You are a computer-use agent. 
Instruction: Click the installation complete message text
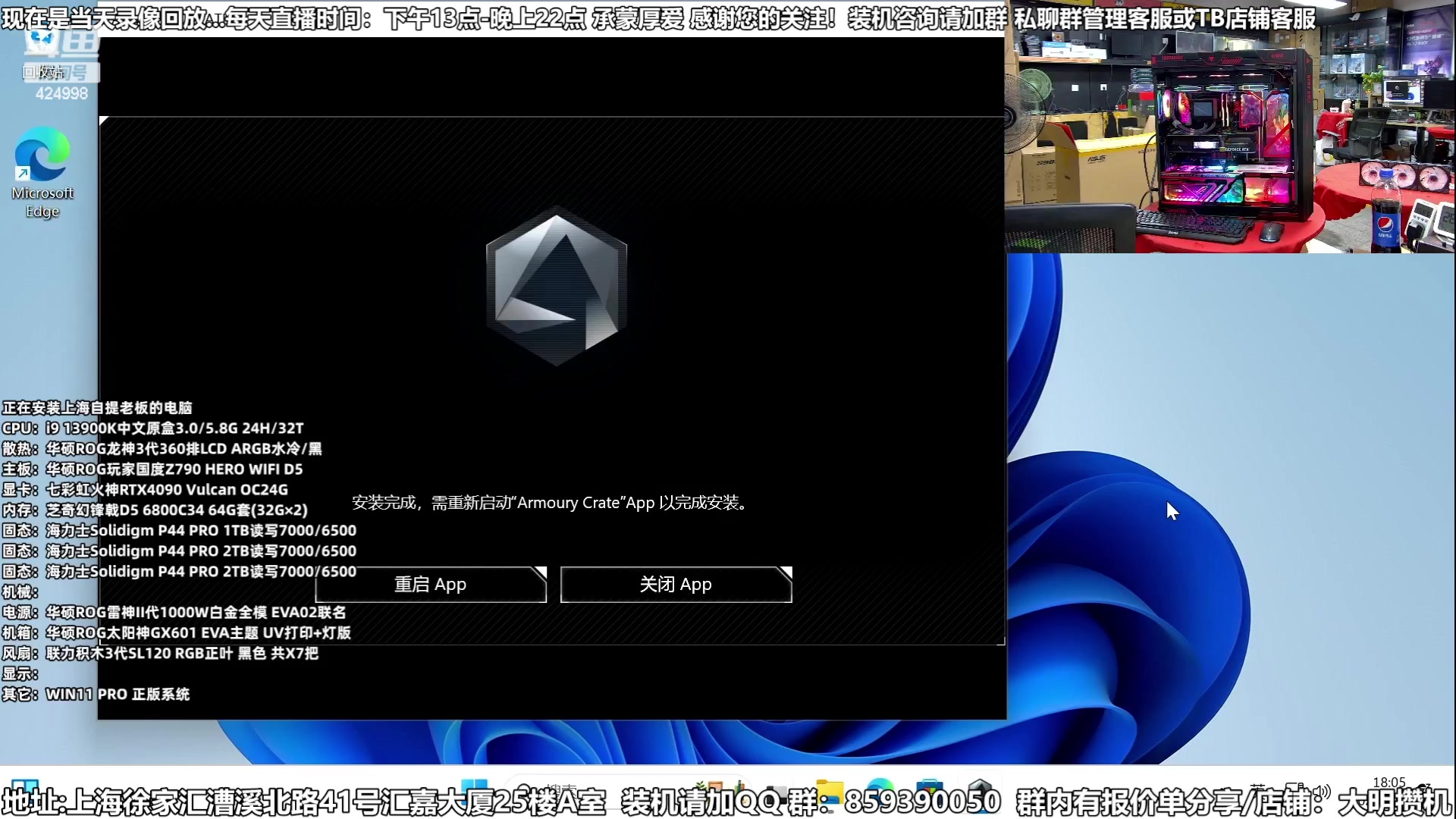[550, 502]
